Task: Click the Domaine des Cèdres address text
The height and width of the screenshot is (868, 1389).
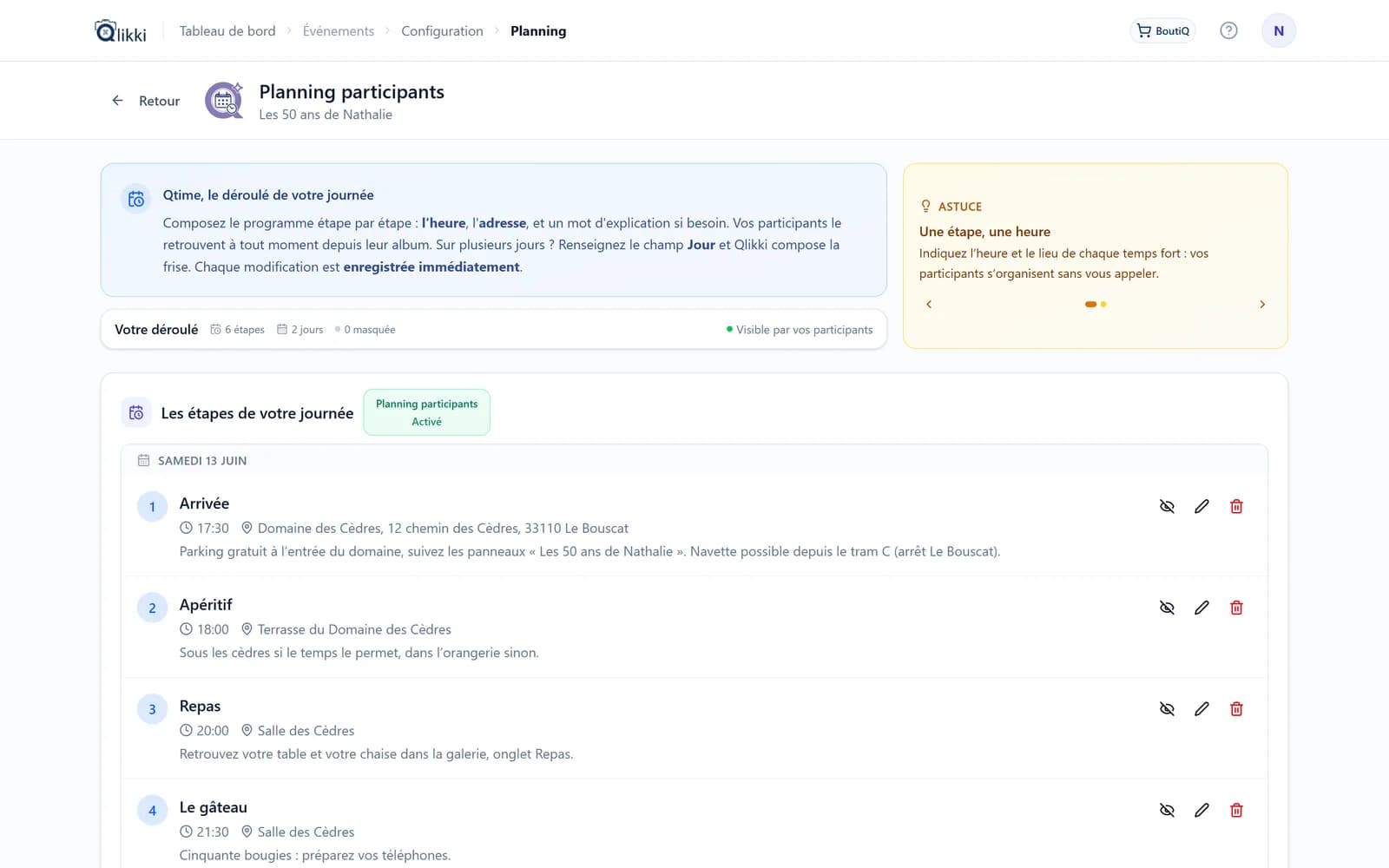Action: click(443, 528)
